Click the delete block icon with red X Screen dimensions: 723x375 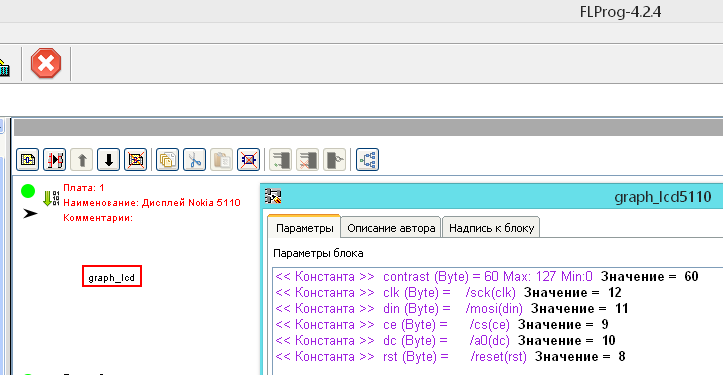pos(248,160)
